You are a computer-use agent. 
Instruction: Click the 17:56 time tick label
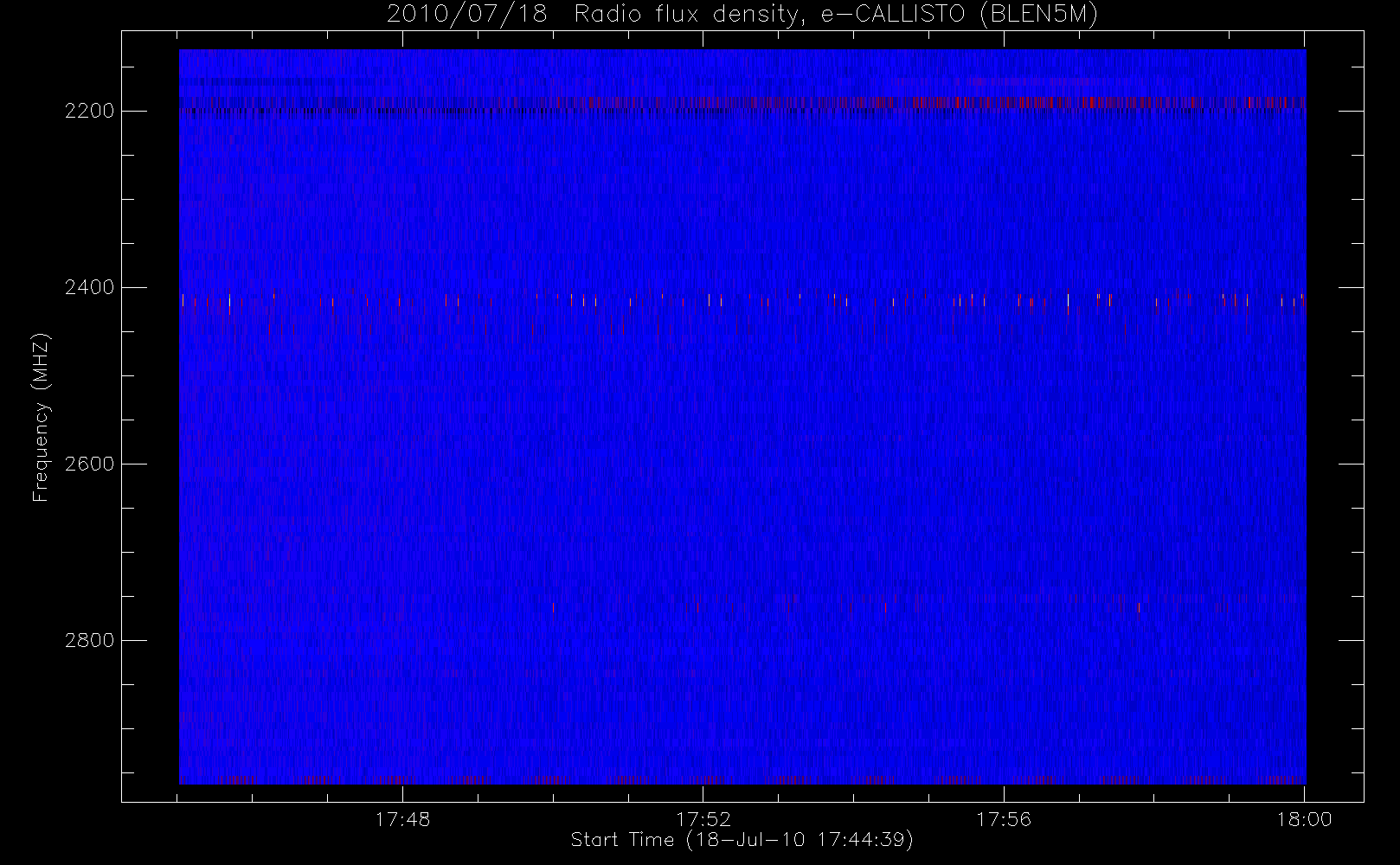pos(1004,819)
